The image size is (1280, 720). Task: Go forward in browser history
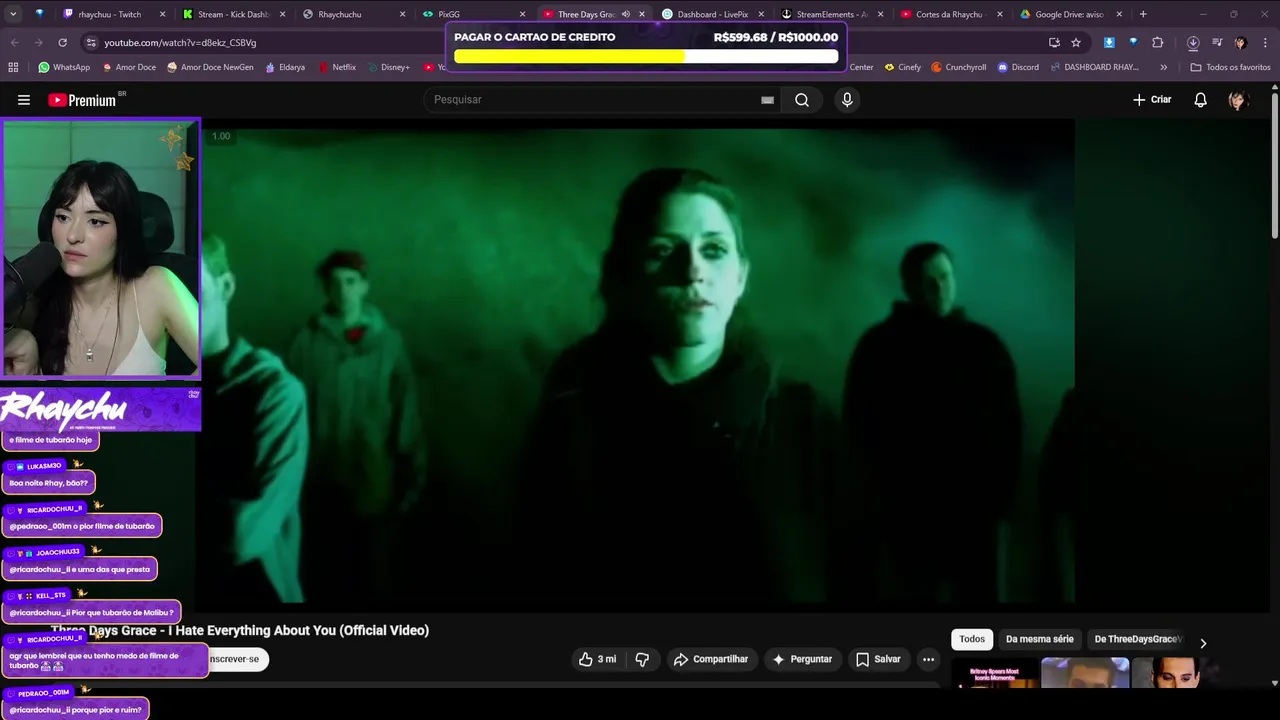tap(38, 43)
